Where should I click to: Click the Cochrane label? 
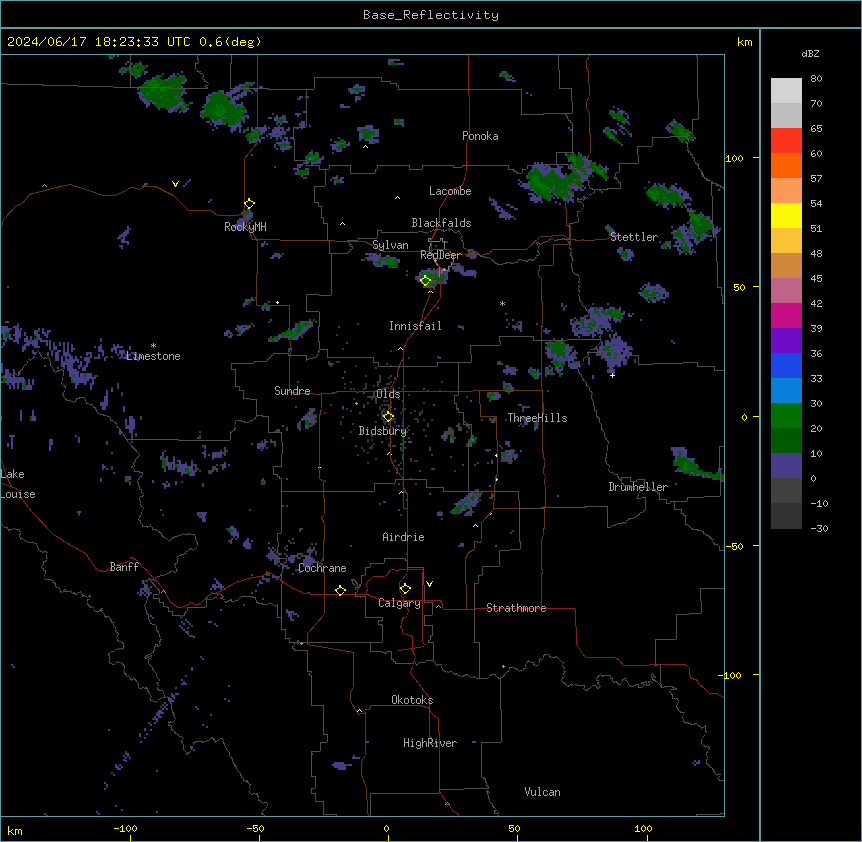click(x=322, y=568)
